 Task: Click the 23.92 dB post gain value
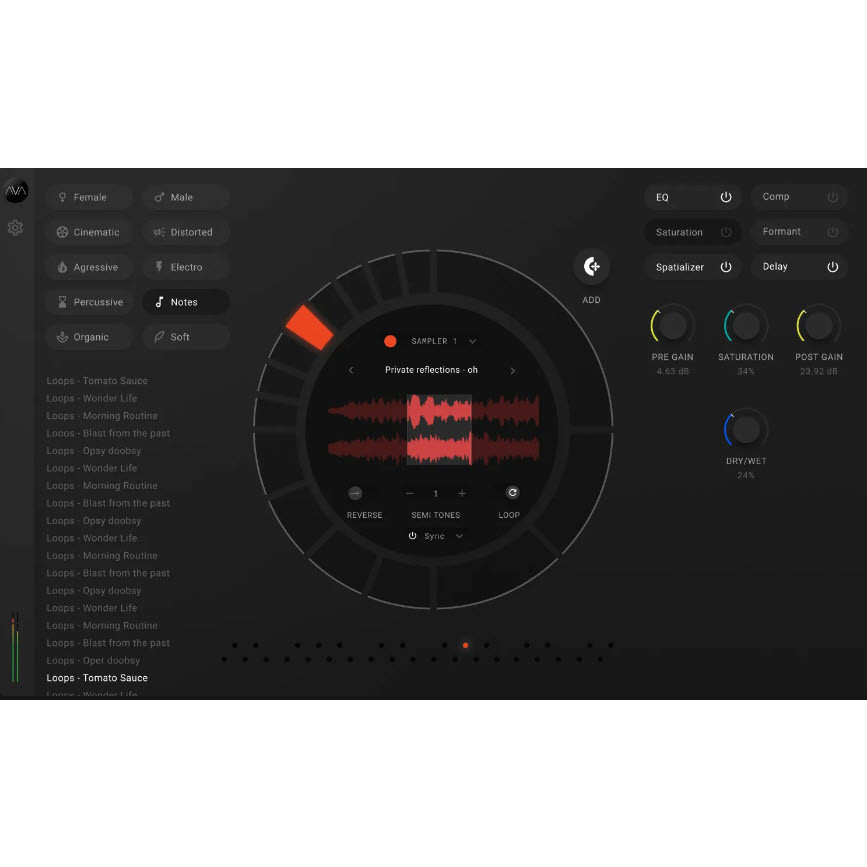(819, 371)
